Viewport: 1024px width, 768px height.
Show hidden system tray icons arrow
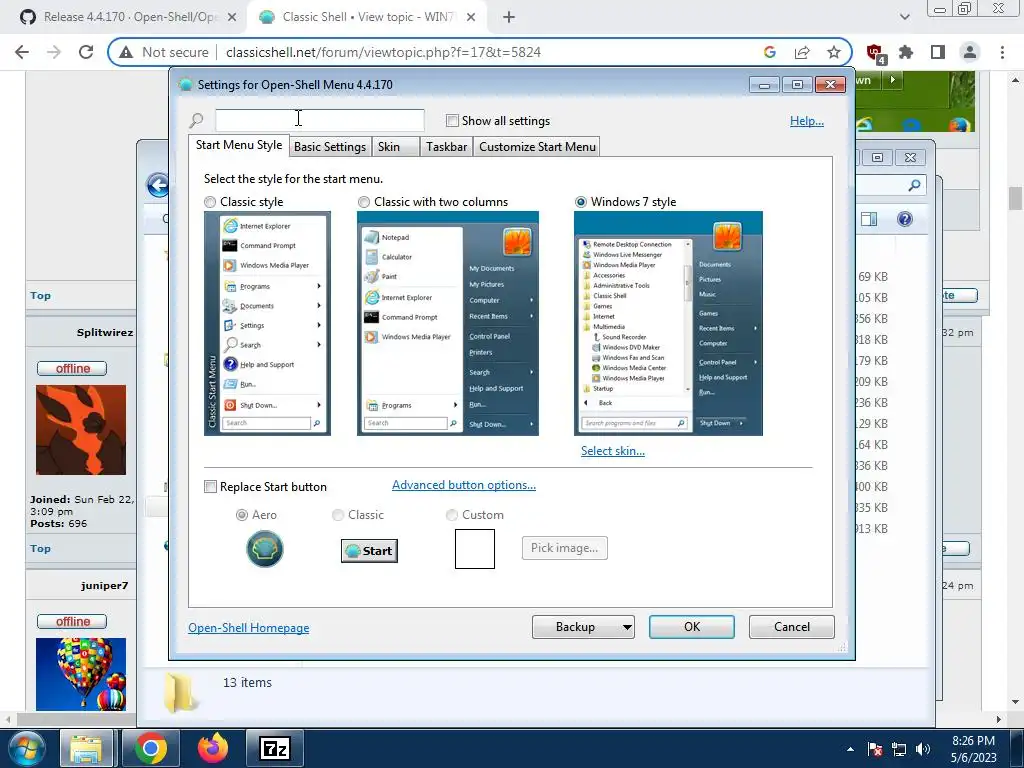click(850, 749)
